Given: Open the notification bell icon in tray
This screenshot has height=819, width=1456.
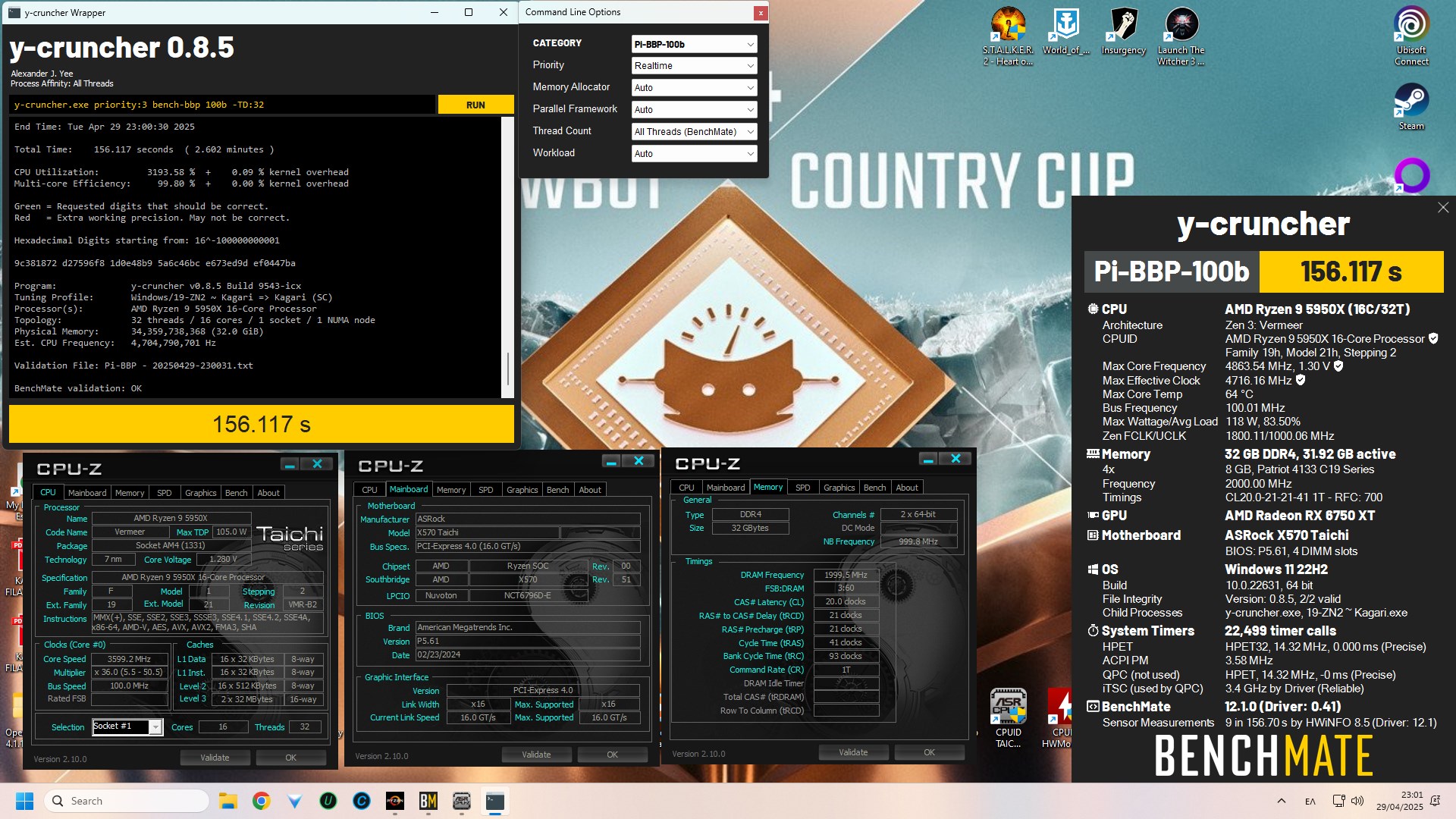Looking at the screenshot, I should (x=1435, y=801).
